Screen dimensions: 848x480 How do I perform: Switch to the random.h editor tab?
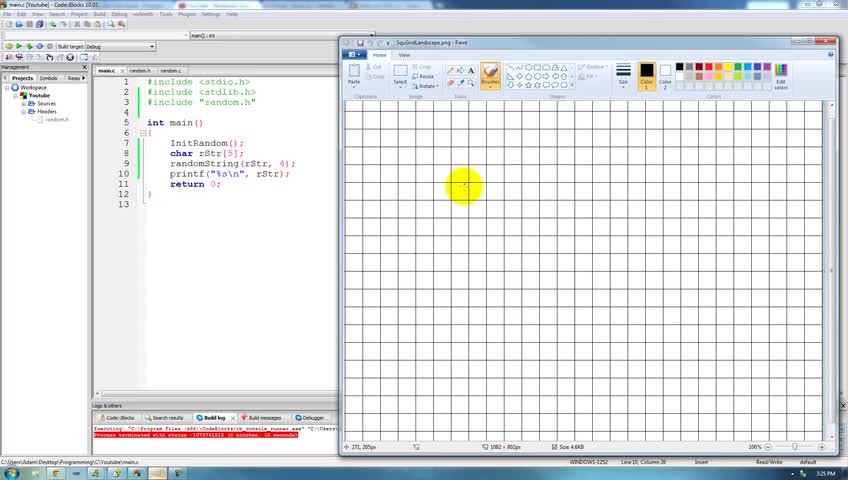click(x=140, y=71)
